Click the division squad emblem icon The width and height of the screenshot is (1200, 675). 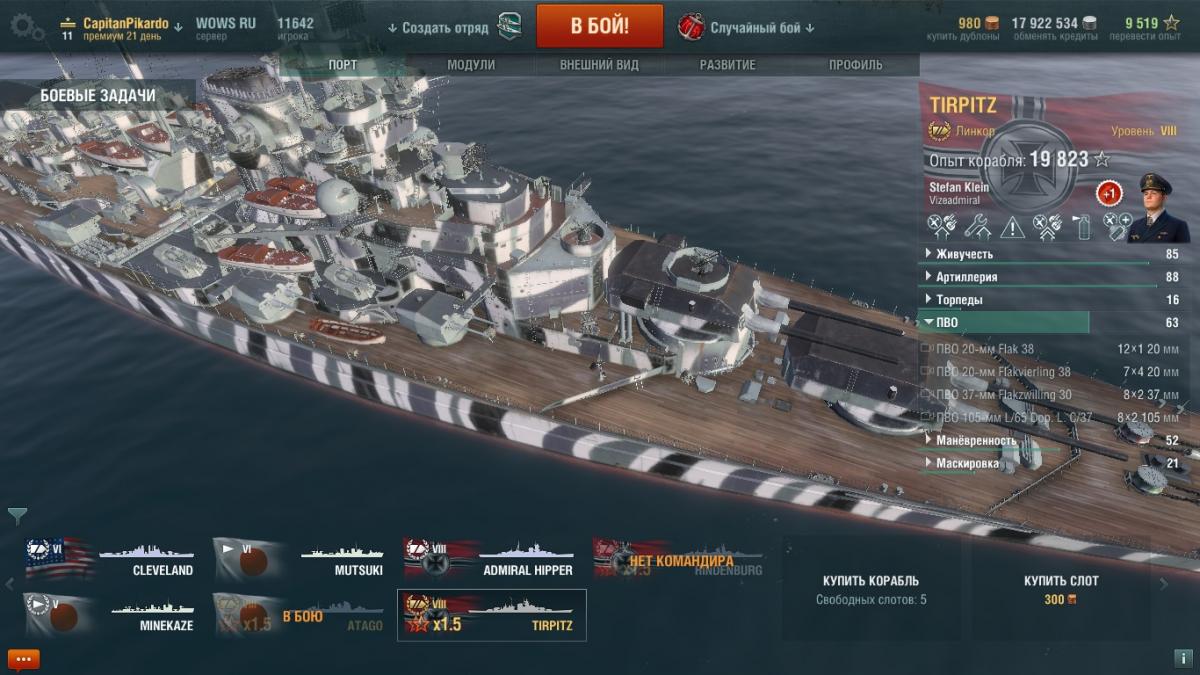[510, 27]
